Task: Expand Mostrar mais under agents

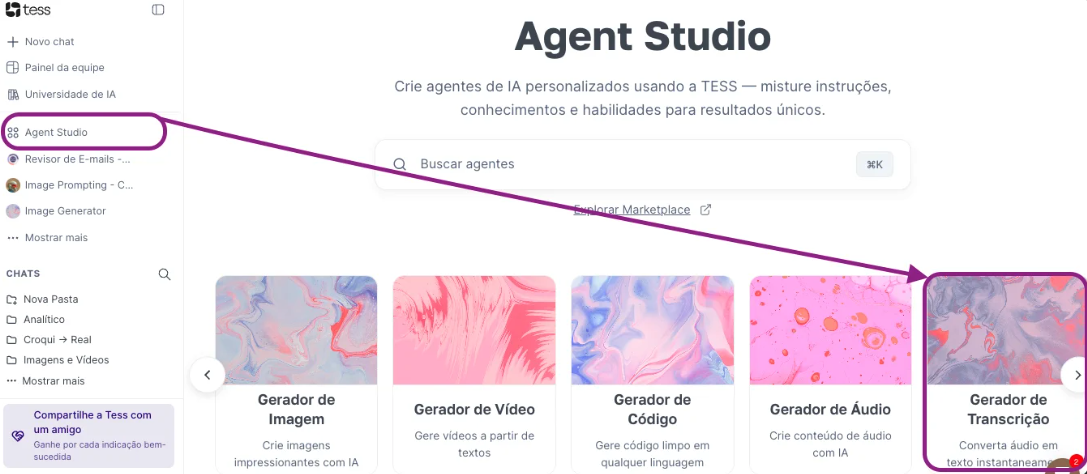Action: tap(47, 237)
